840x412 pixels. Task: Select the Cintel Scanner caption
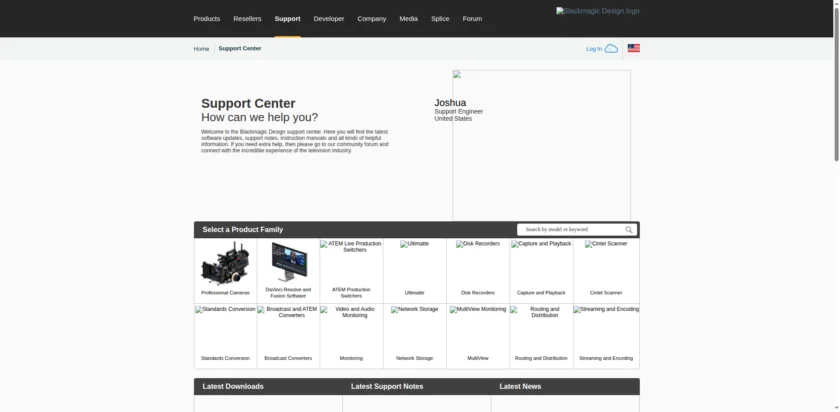click(606, 293)
